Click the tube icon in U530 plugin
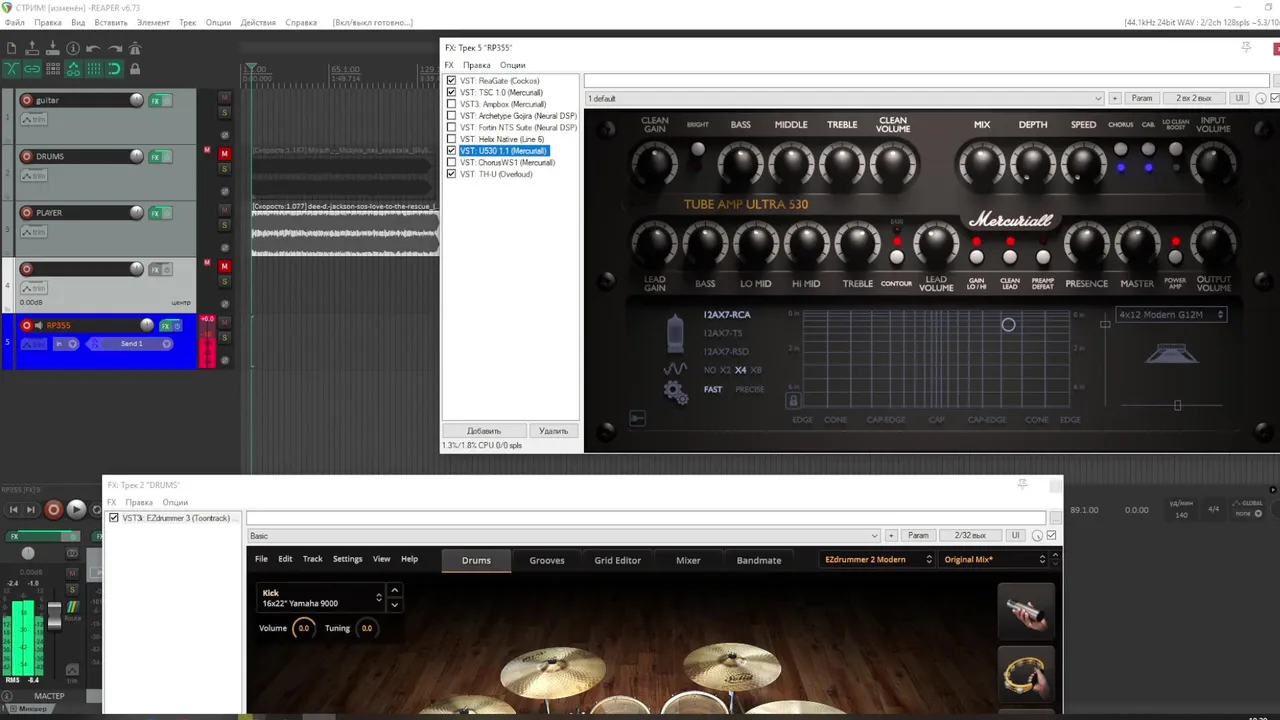The width and height of the screenshot is (1280, 720). coord(676,334)
